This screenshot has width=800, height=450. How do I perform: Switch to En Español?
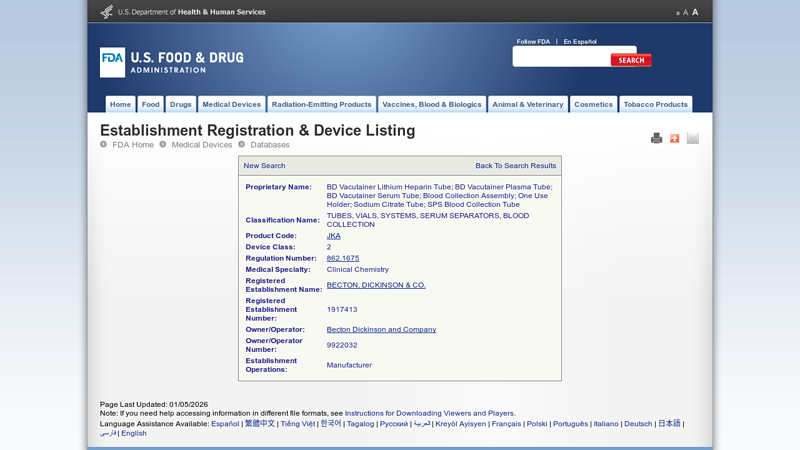tap(580, 42)
